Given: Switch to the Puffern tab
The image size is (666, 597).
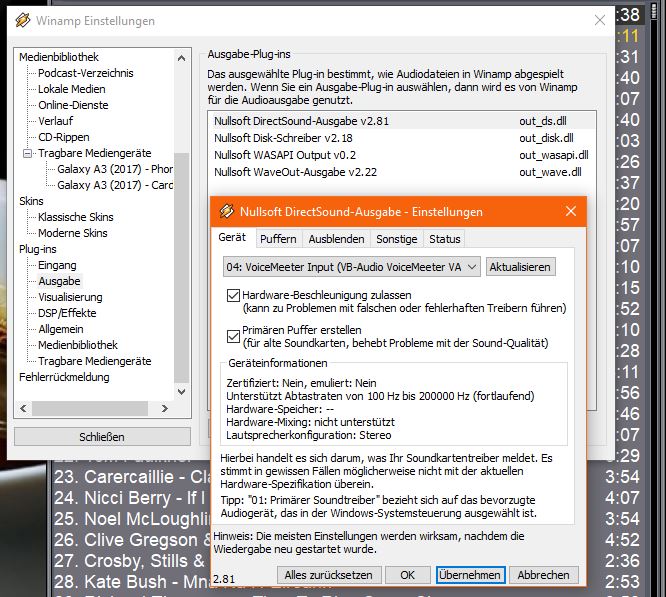Looking at the screenshot, I should tap(278, 239).
